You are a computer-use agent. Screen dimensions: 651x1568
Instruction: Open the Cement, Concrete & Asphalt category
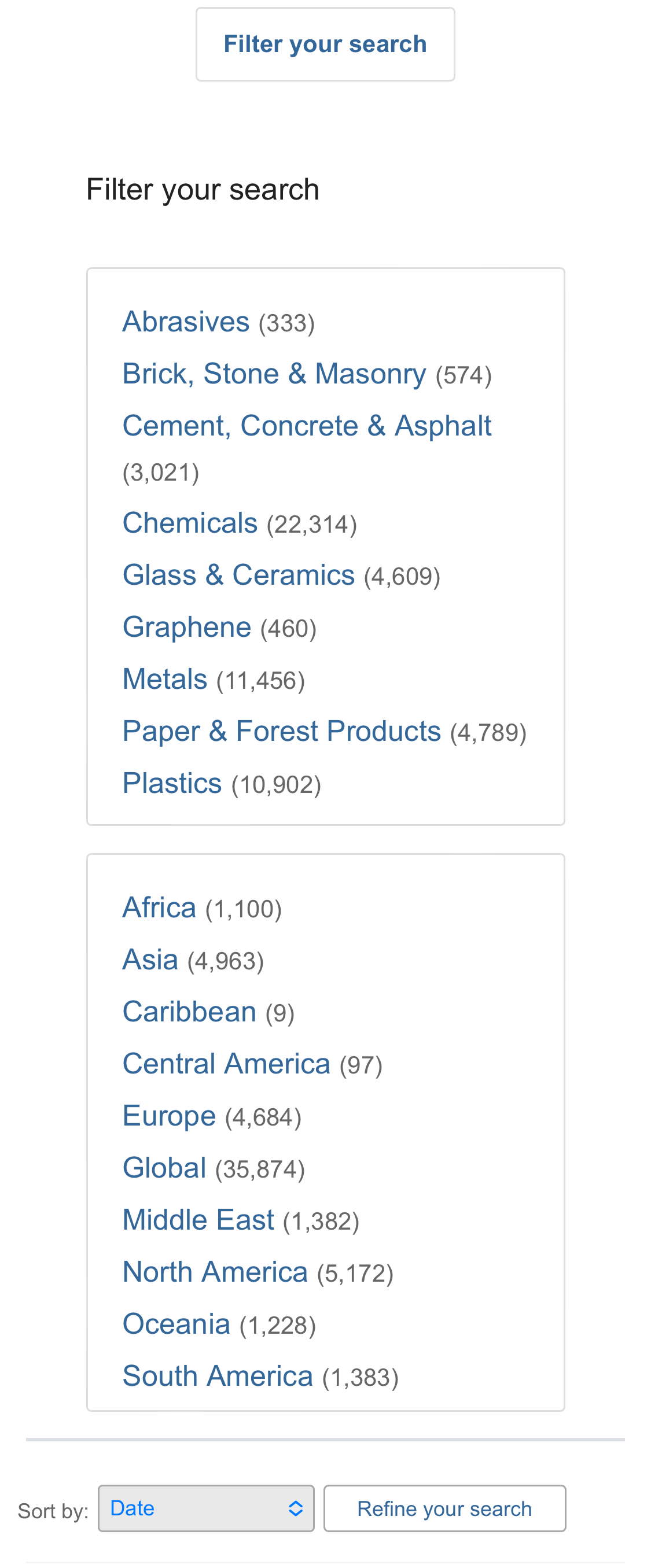point(307,426)
